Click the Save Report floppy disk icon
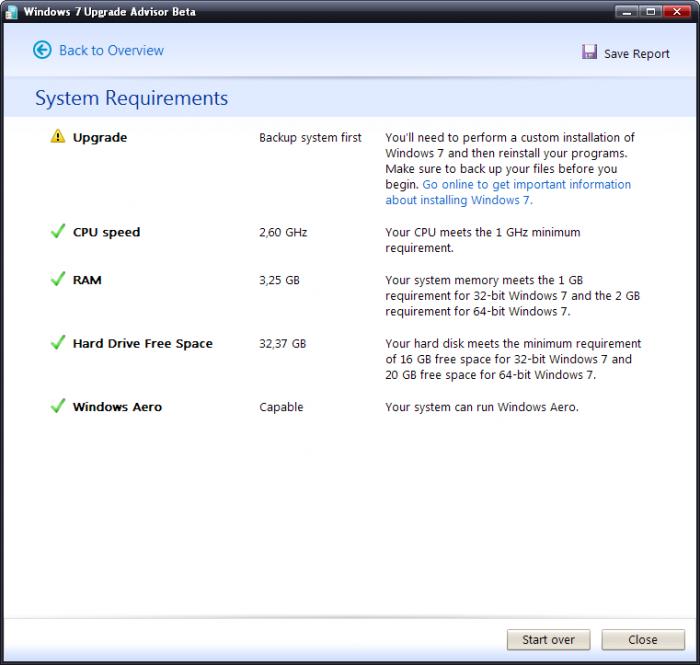The height and width of the screenshot is (665, 700). pos(589,52)
